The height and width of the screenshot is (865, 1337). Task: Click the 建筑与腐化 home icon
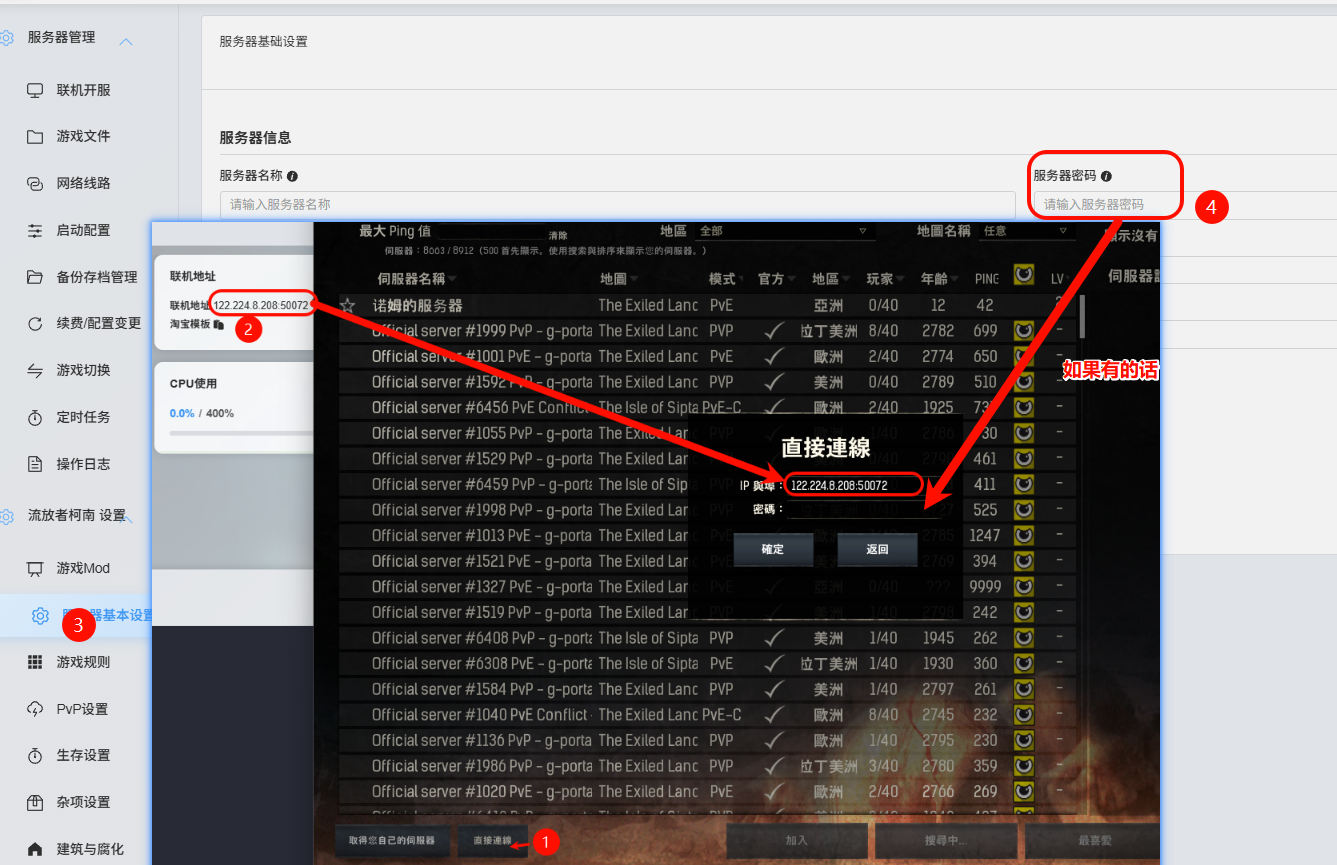pyautogui.click(x=35, y=849)
